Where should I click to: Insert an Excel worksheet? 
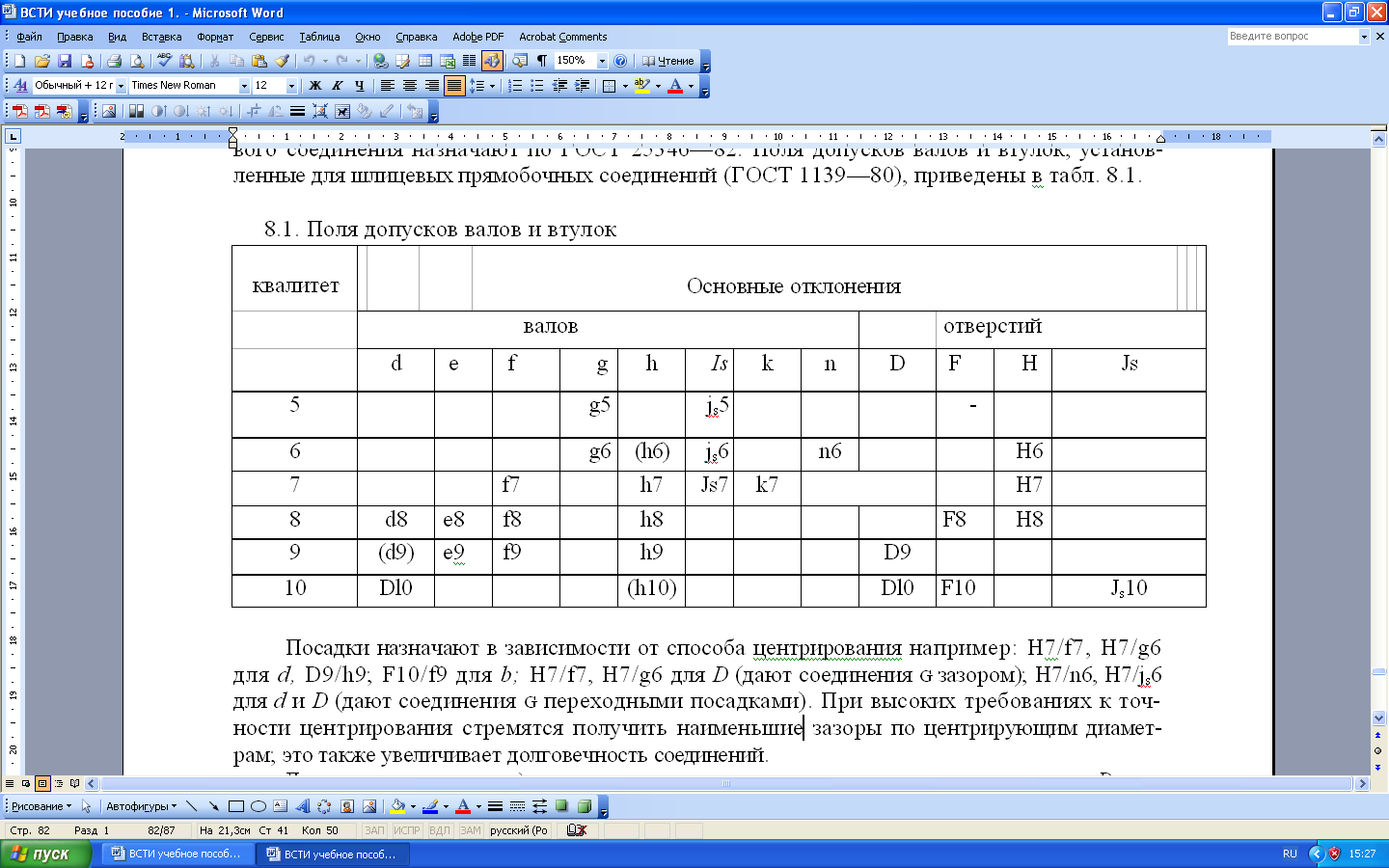click(x=448, y=61)
